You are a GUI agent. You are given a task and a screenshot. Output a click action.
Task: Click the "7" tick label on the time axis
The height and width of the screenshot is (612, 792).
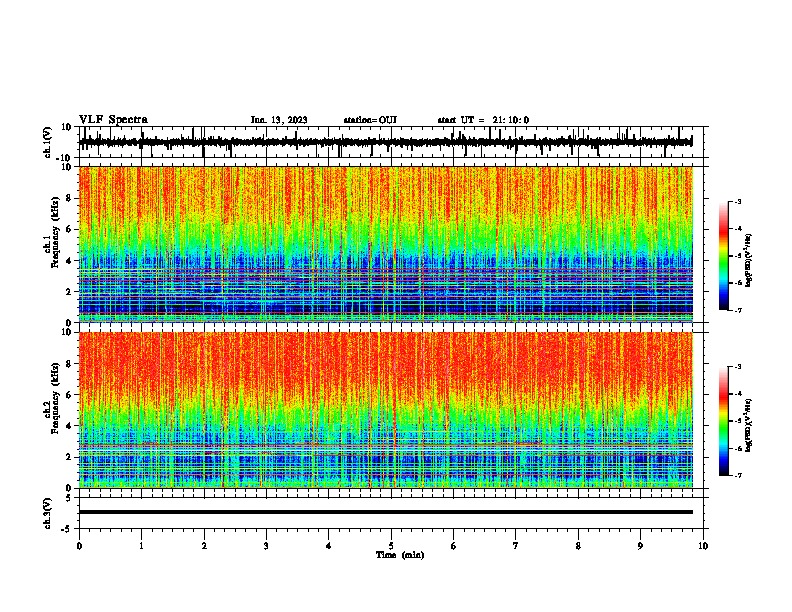click(x=516, y=546)
